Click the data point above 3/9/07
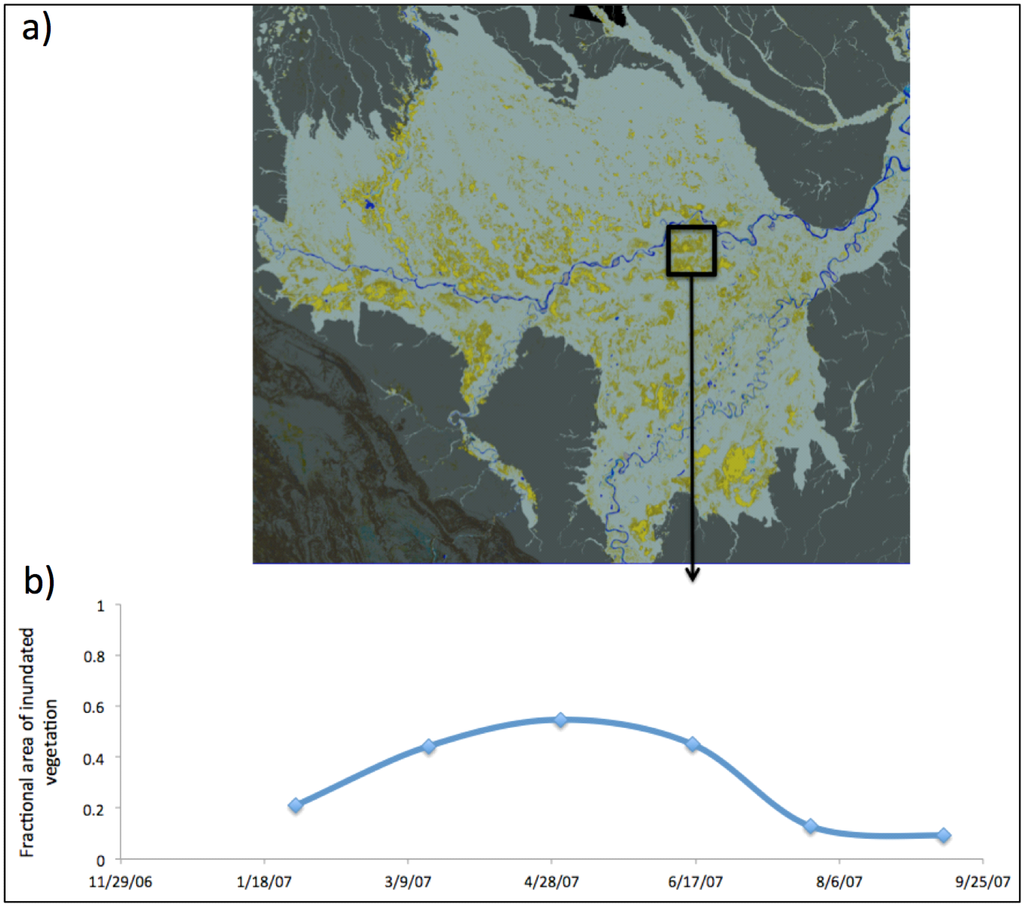Viewport: 1024px width, 907px height. coord(429,746)
